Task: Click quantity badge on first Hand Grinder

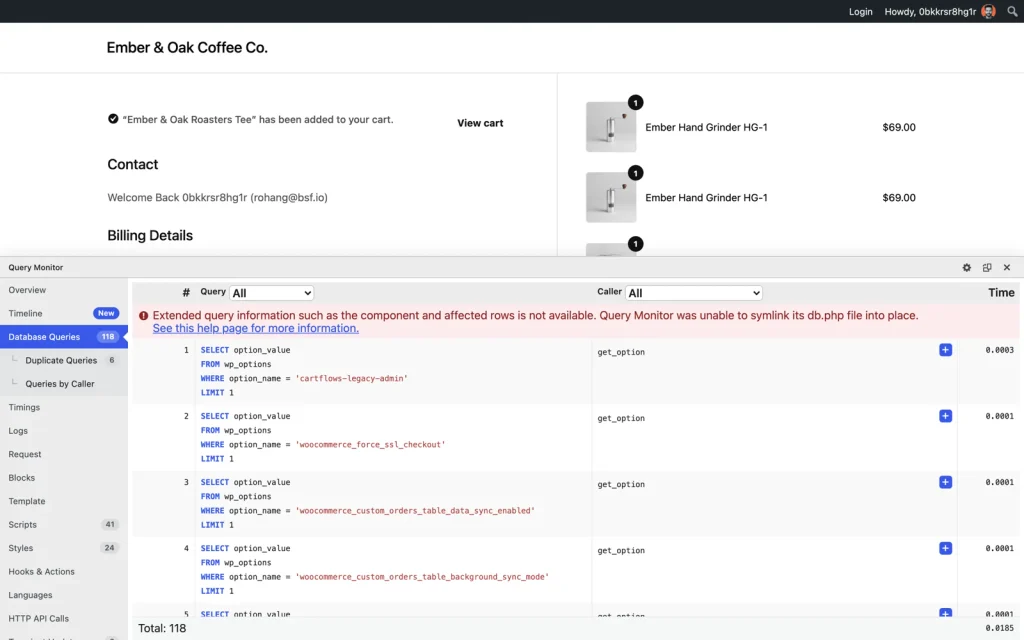Action: [635, 103]
